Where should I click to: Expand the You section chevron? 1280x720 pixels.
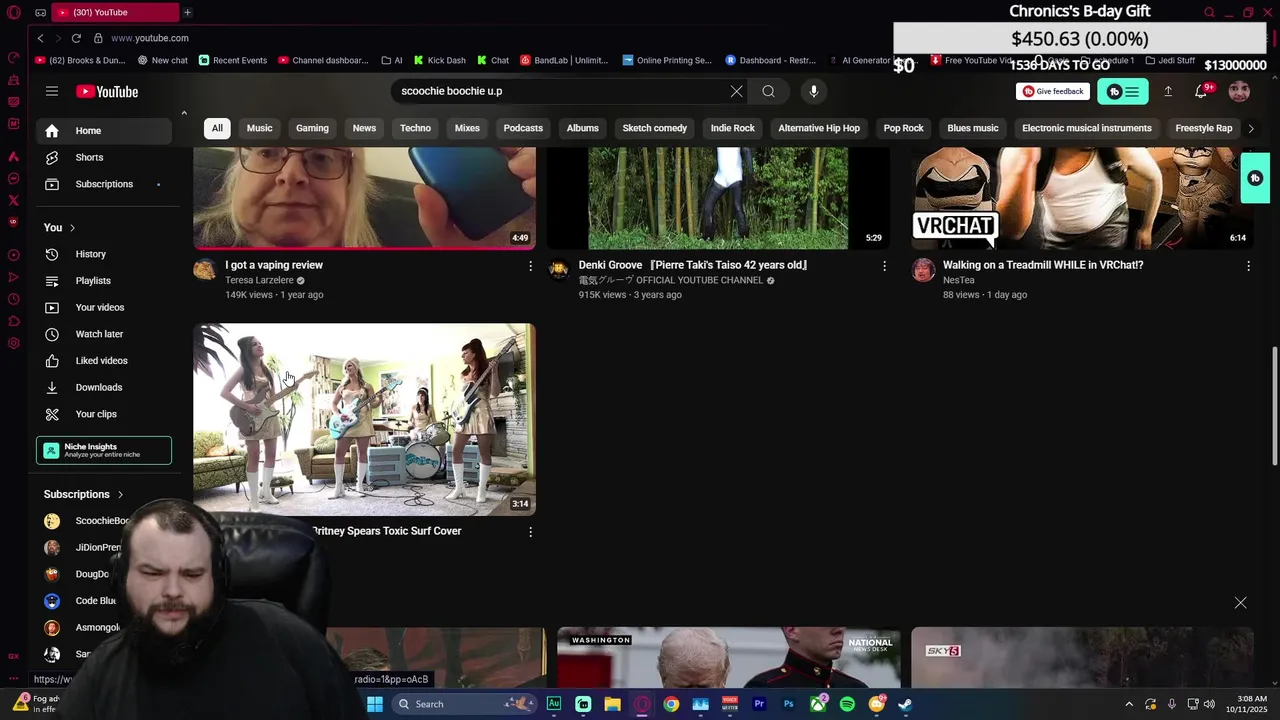click(x=72, y=228)
